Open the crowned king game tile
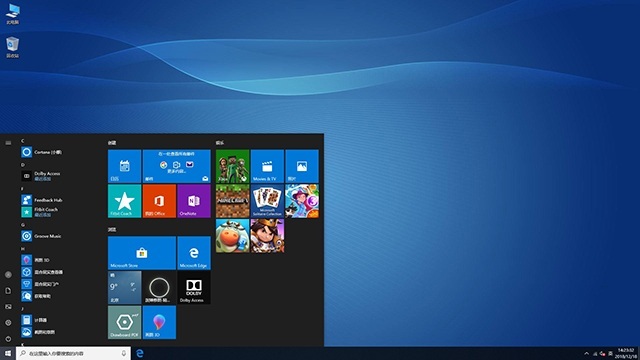Viewport: 640px width, 360px height. 267,236
